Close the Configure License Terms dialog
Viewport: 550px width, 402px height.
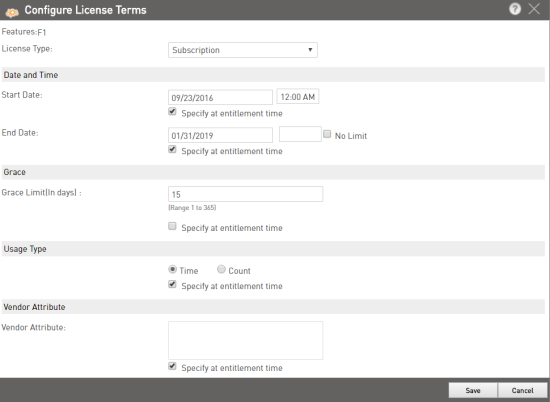[x=534, y=9]
